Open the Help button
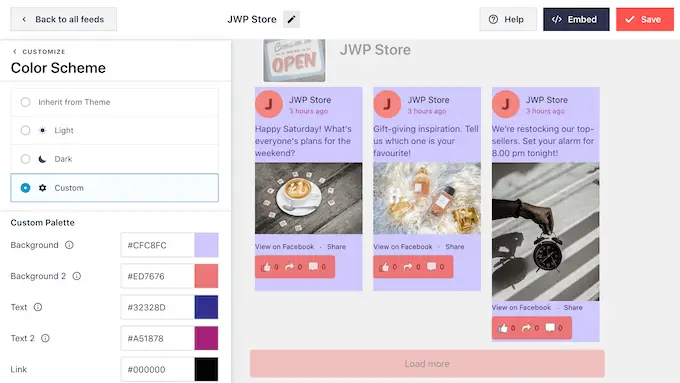The width and height of the screenshot is (680, 383). point(508,19)
